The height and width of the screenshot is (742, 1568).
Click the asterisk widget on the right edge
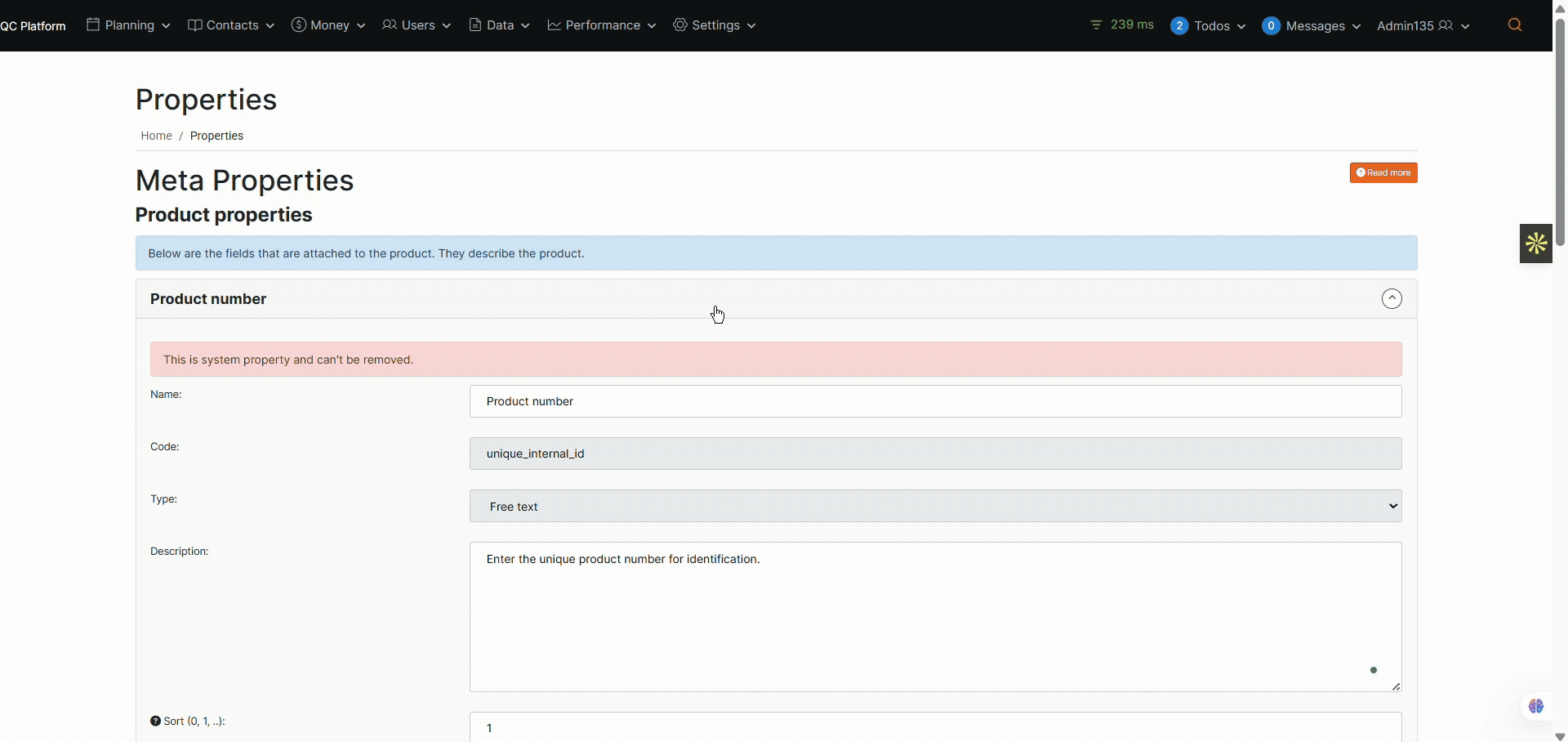tap(1535, 243)
